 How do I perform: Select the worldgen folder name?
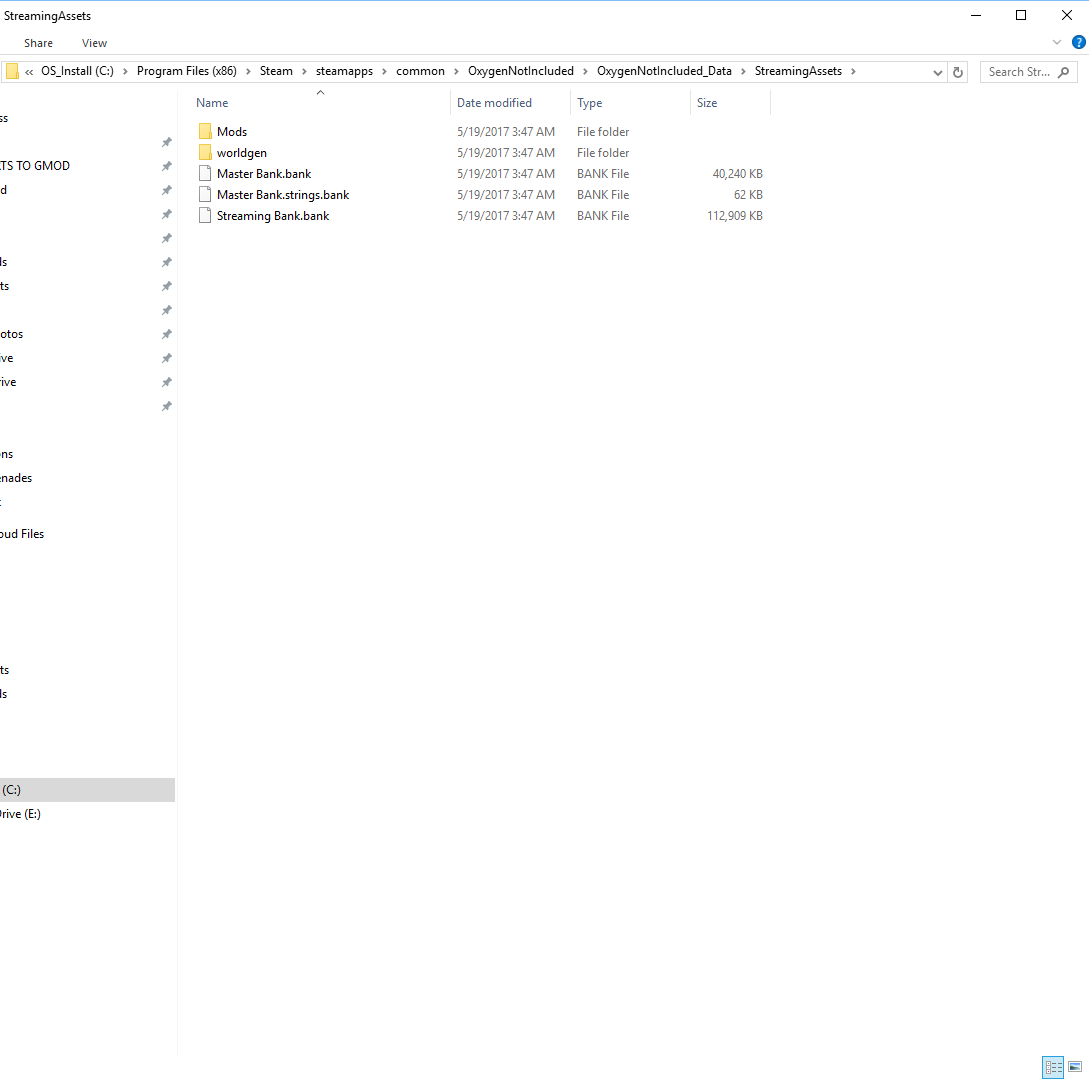coord(242,153)
